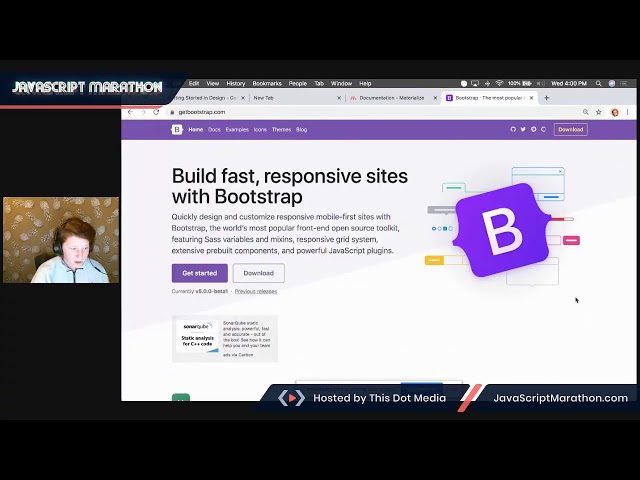Close the Bootstrap tab

point(531,98)
